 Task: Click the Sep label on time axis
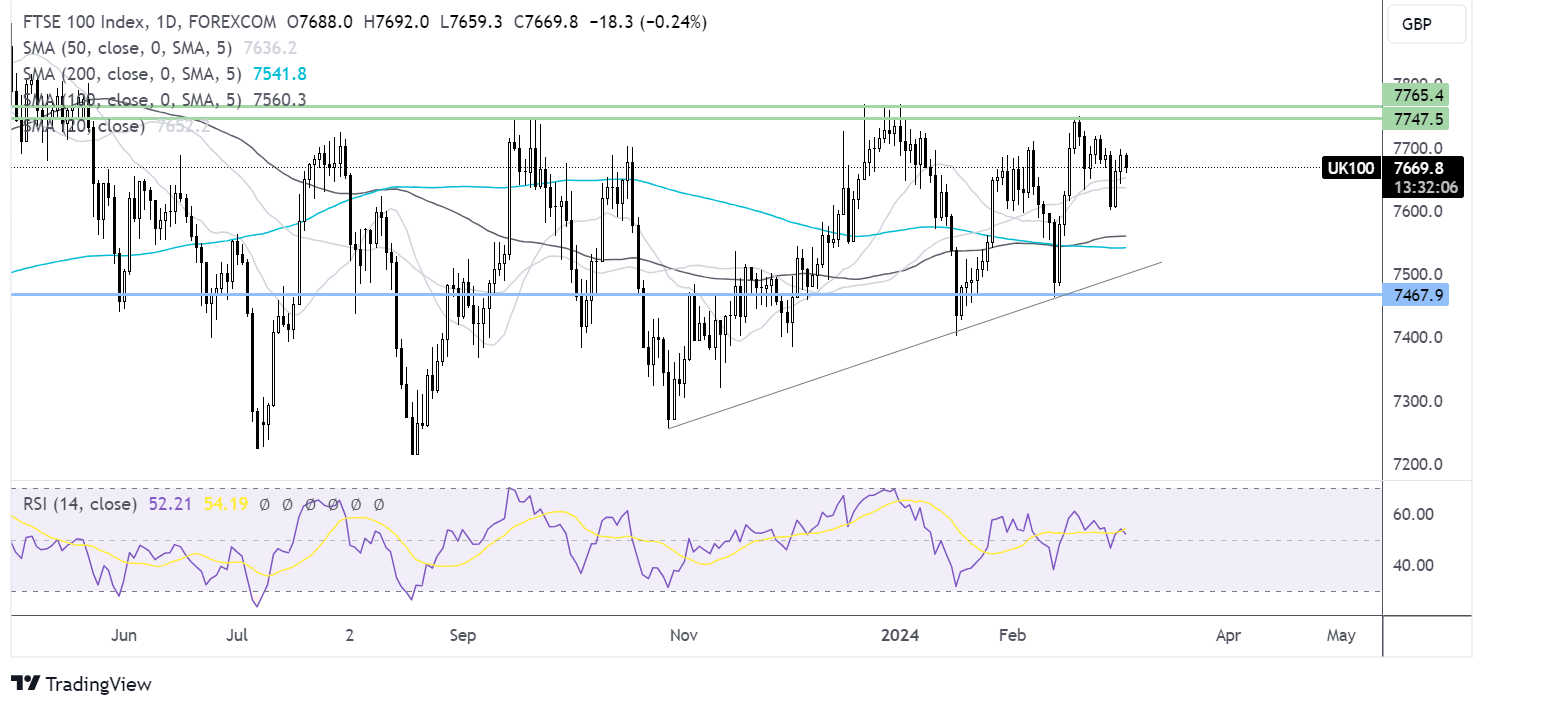(463, 635)
